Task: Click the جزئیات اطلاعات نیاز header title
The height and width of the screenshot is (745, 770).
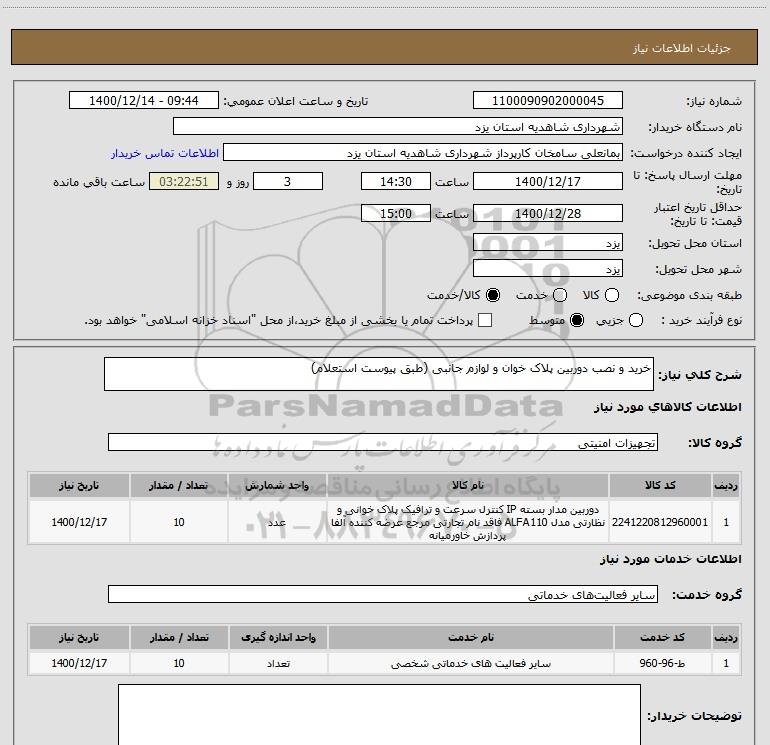Action: click(682, 48)
